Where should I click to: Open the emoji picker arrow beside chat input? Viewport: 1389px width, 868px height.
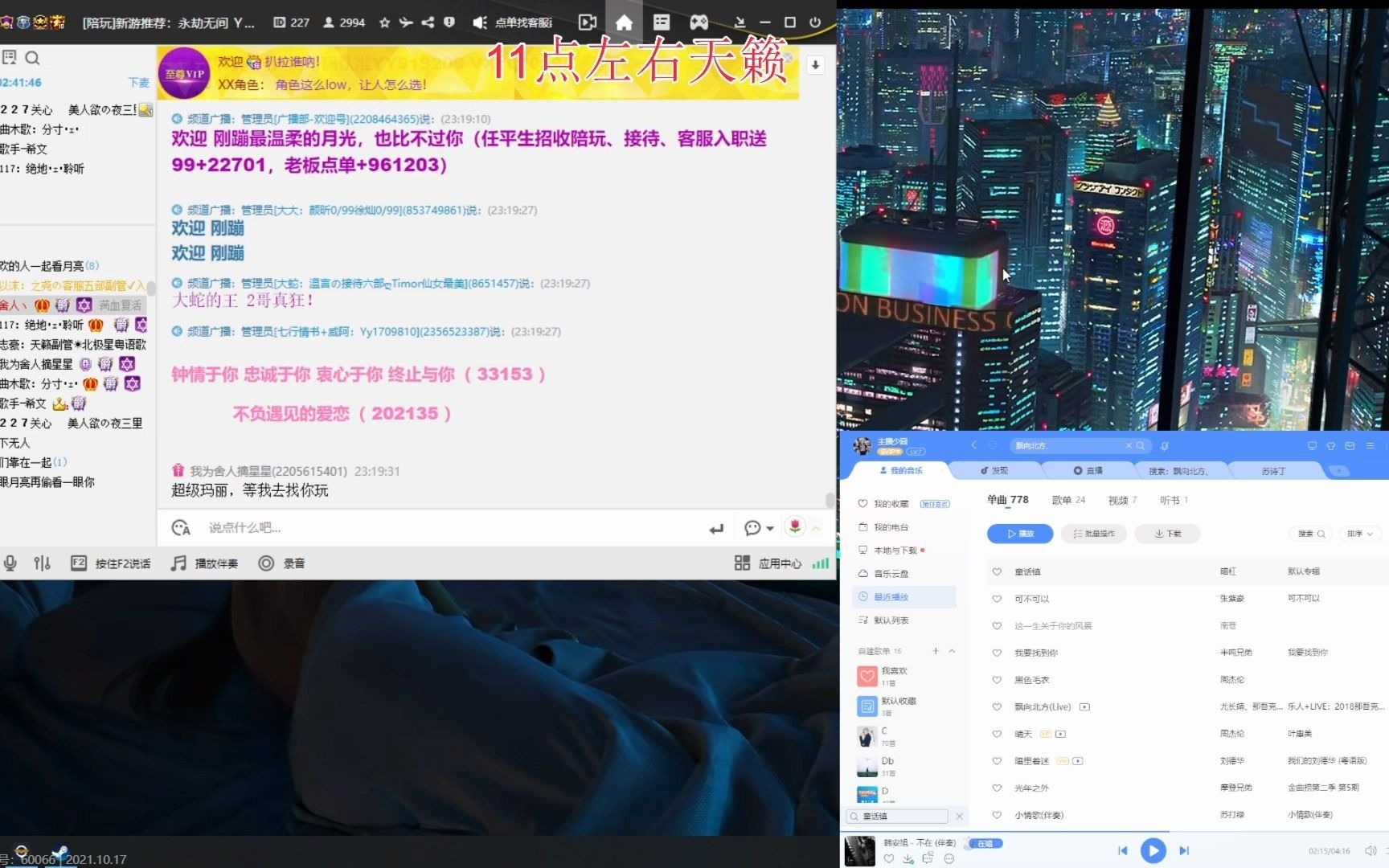(x=768, y=527)
